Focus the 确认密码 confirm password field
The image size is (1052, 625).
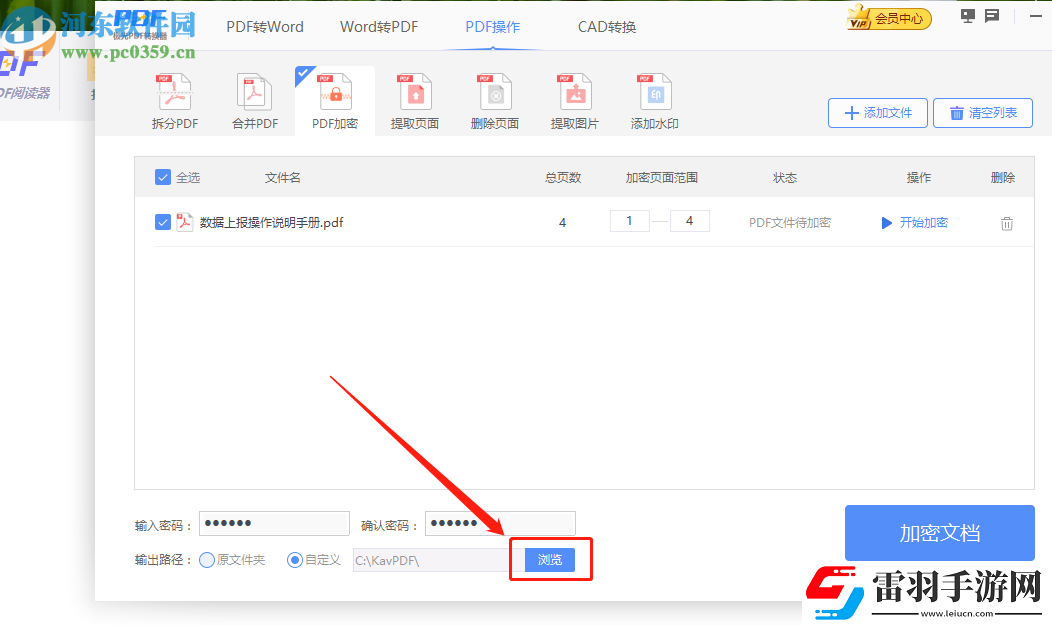point(500,524)
